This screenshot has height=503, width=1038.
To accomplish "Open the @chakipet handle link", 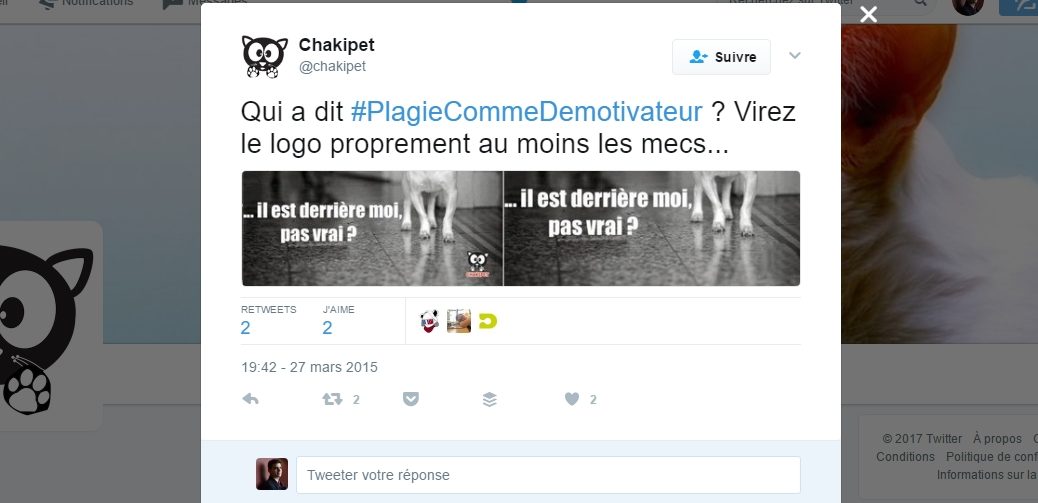I will coord(332,66).
